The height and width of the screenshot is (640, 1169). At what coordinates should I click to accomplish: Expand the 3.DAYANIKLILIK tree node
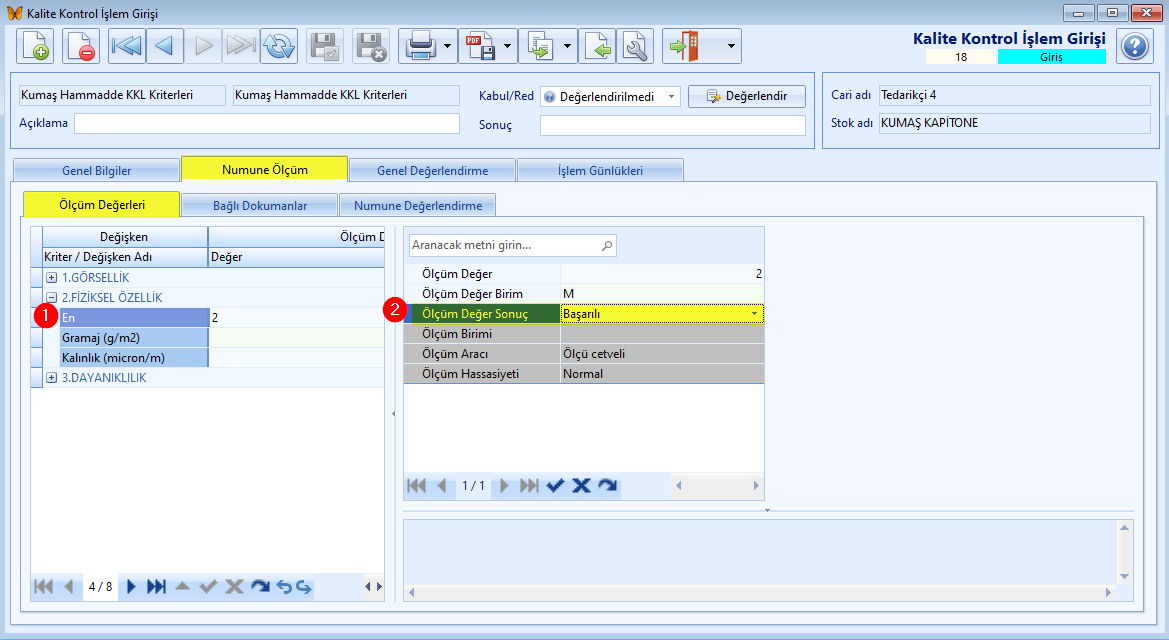51,377
